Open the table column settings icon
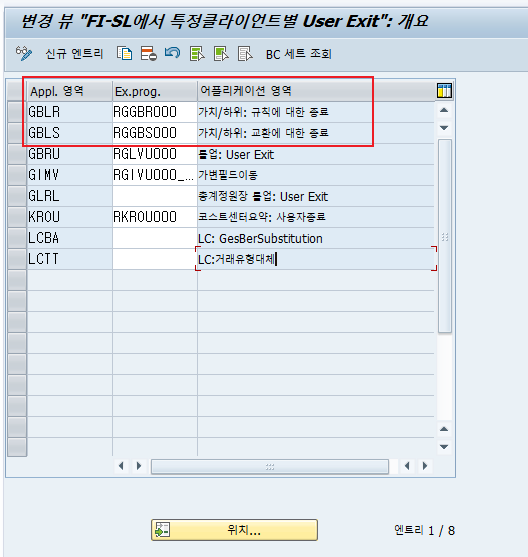Image resolution: width=528 pixels, height=557 pixels. 444,91
